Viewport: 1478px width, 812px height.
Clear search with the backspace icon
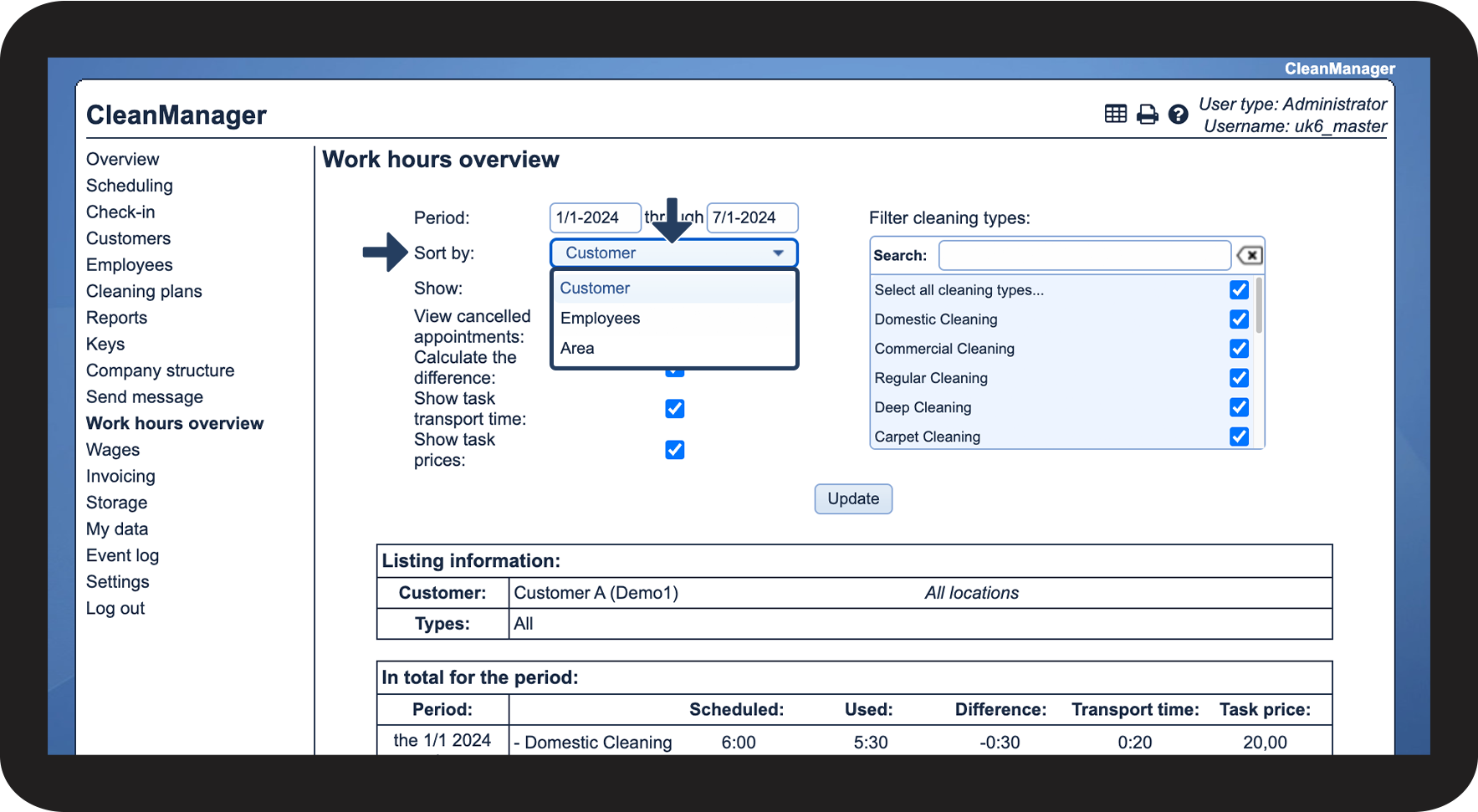1249,256
